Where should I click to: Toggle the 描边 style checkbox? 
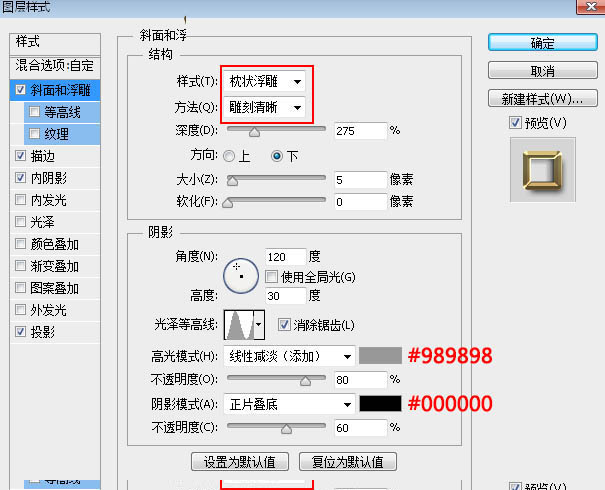(20, 156)
